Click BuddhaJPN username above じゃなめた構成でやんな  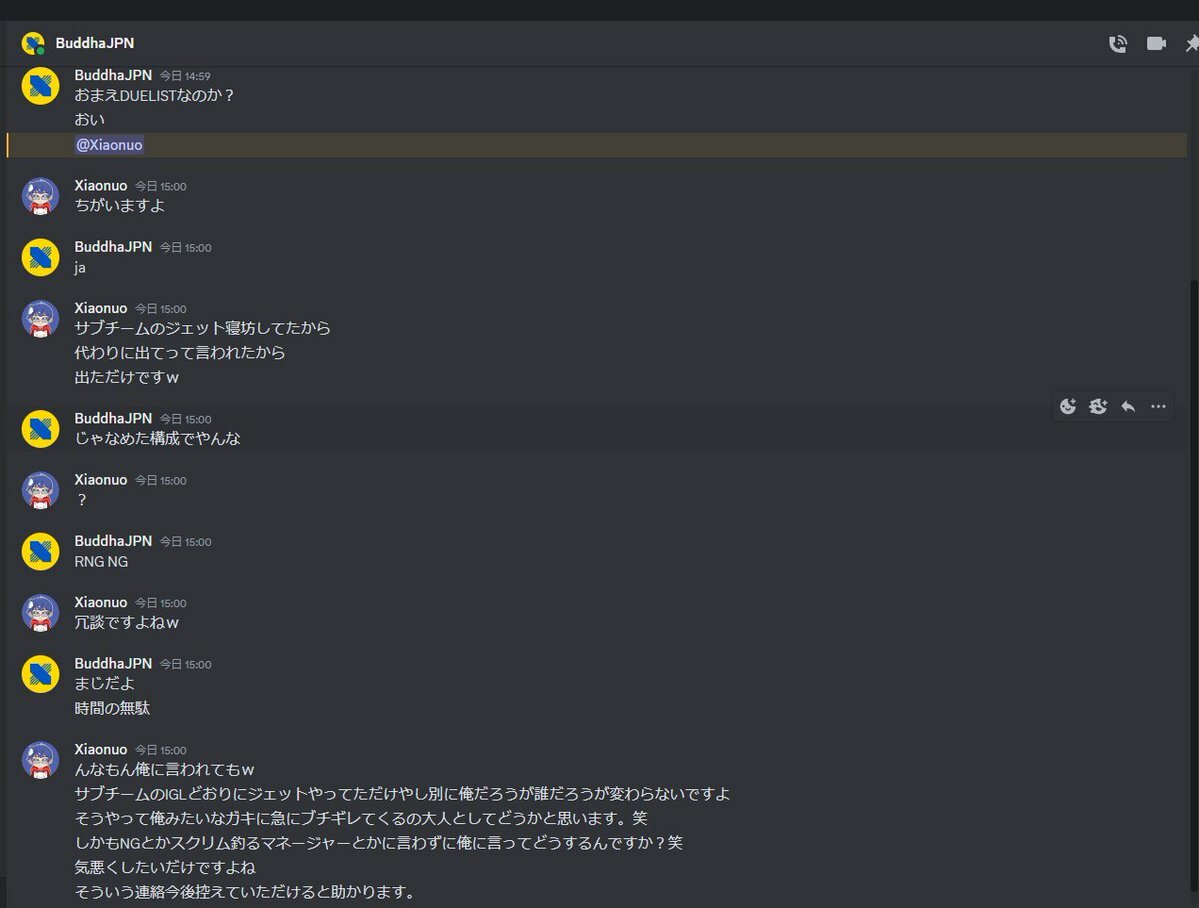coord(113,418)
